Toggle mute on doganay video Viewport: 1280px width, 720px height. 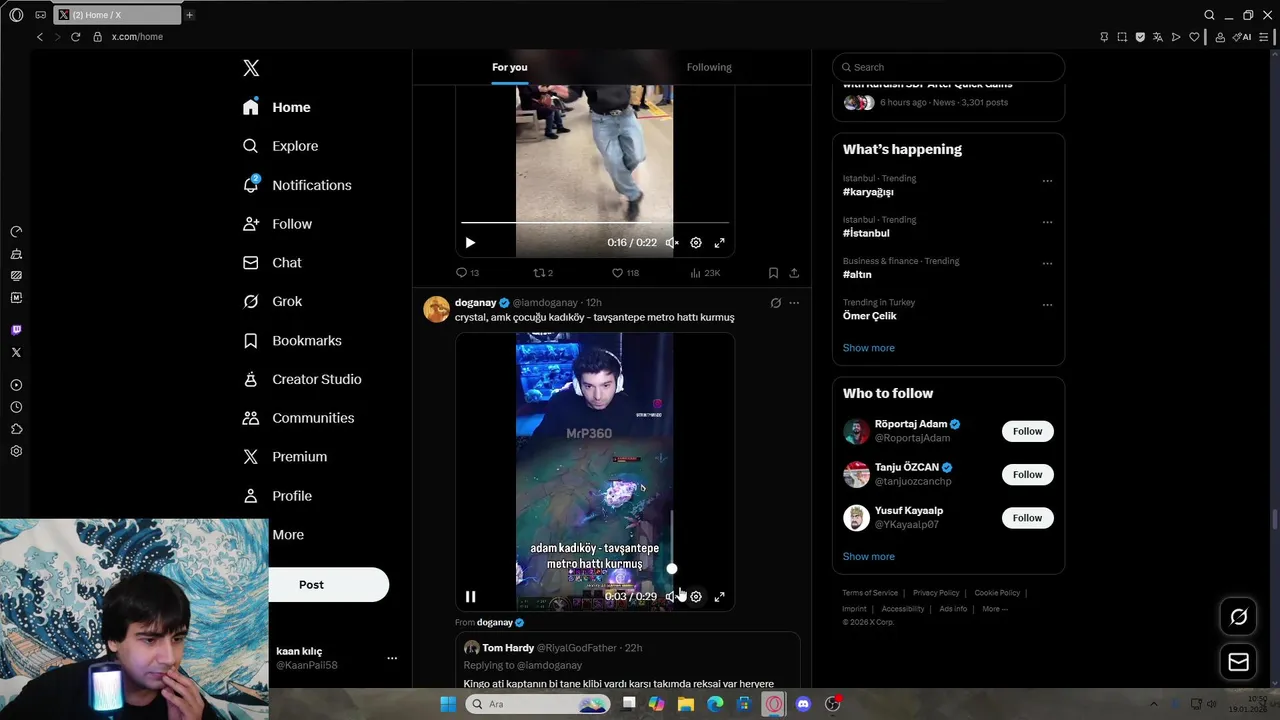coord(672,597)
